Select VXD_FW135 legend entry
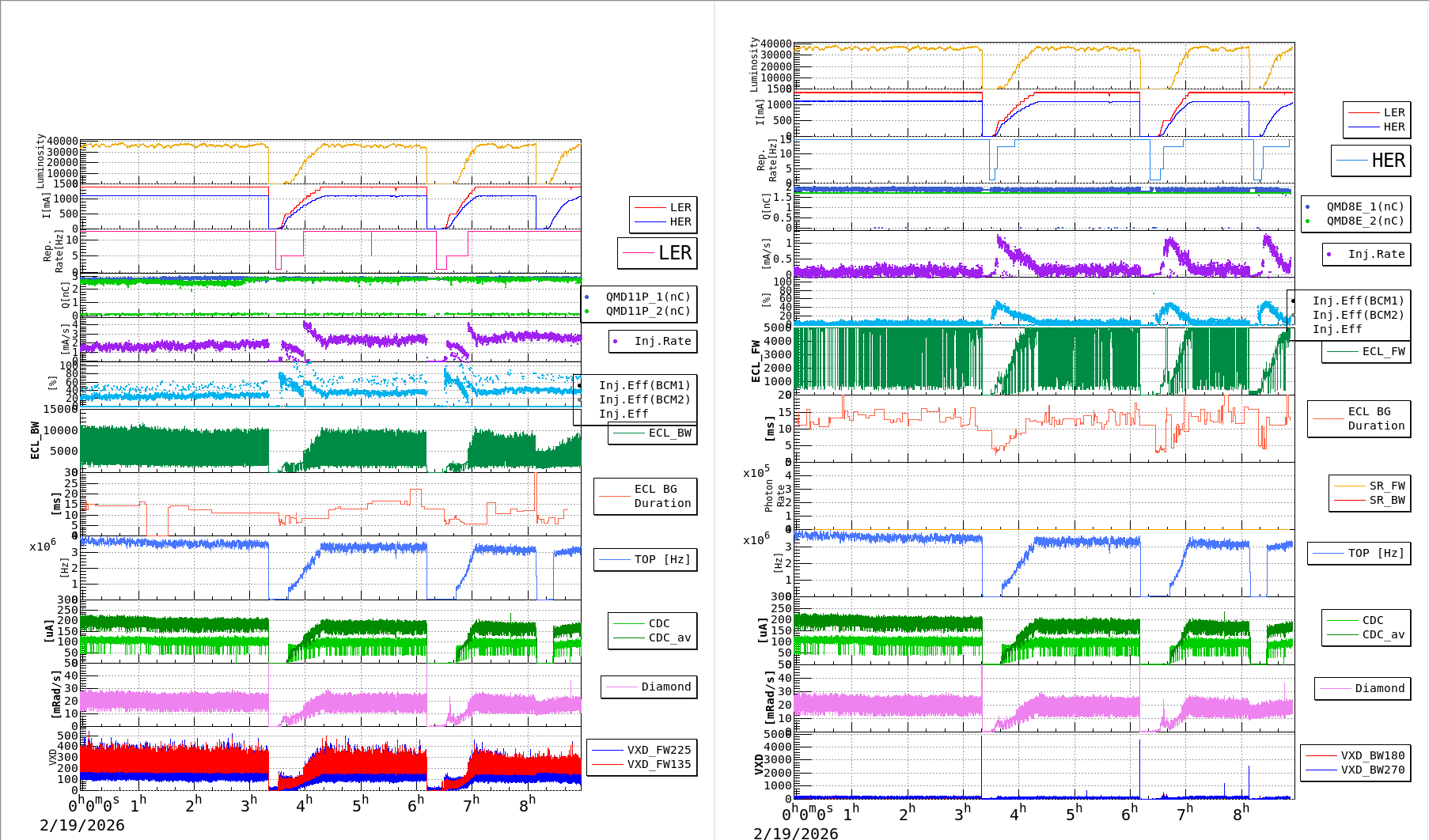 [x=642, y=764]
